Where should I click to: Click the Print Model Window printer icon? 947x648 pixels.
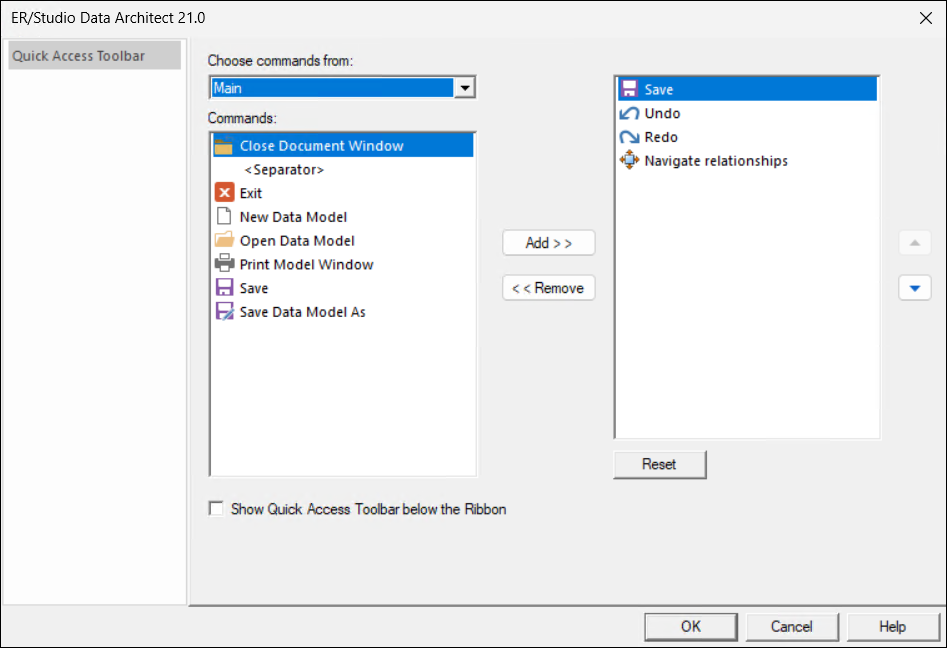point(224,263)
